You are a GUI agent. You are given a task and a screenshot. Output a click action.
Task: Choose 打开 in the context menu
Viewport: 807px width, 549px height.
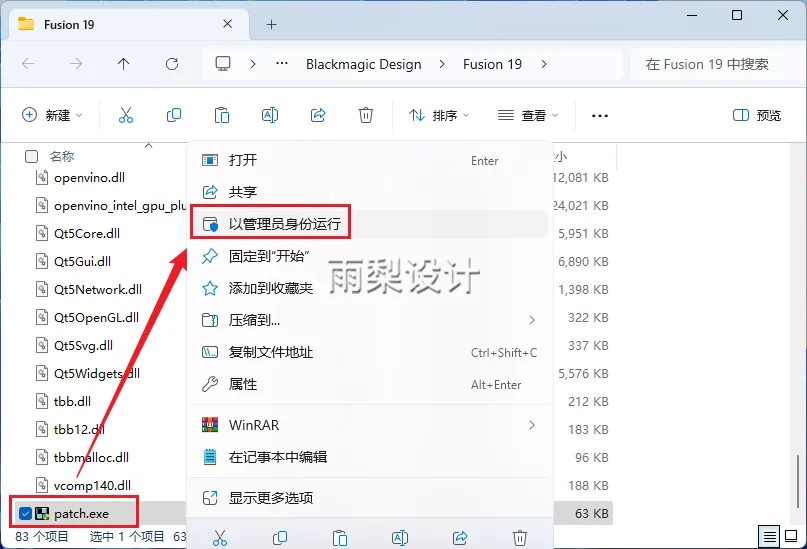point(369,160)
